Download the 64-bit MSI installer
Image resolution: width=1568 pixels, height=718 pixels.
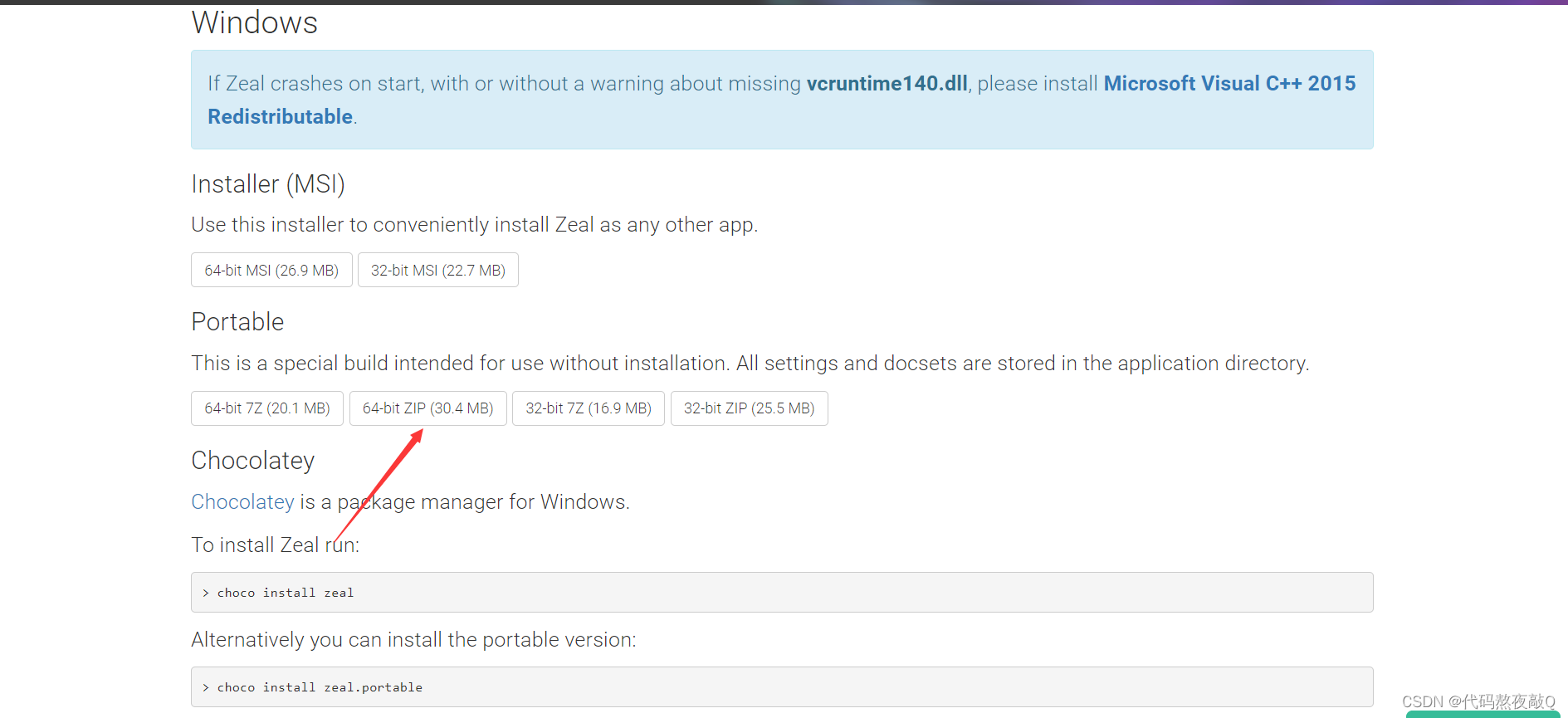click(271, 271)
